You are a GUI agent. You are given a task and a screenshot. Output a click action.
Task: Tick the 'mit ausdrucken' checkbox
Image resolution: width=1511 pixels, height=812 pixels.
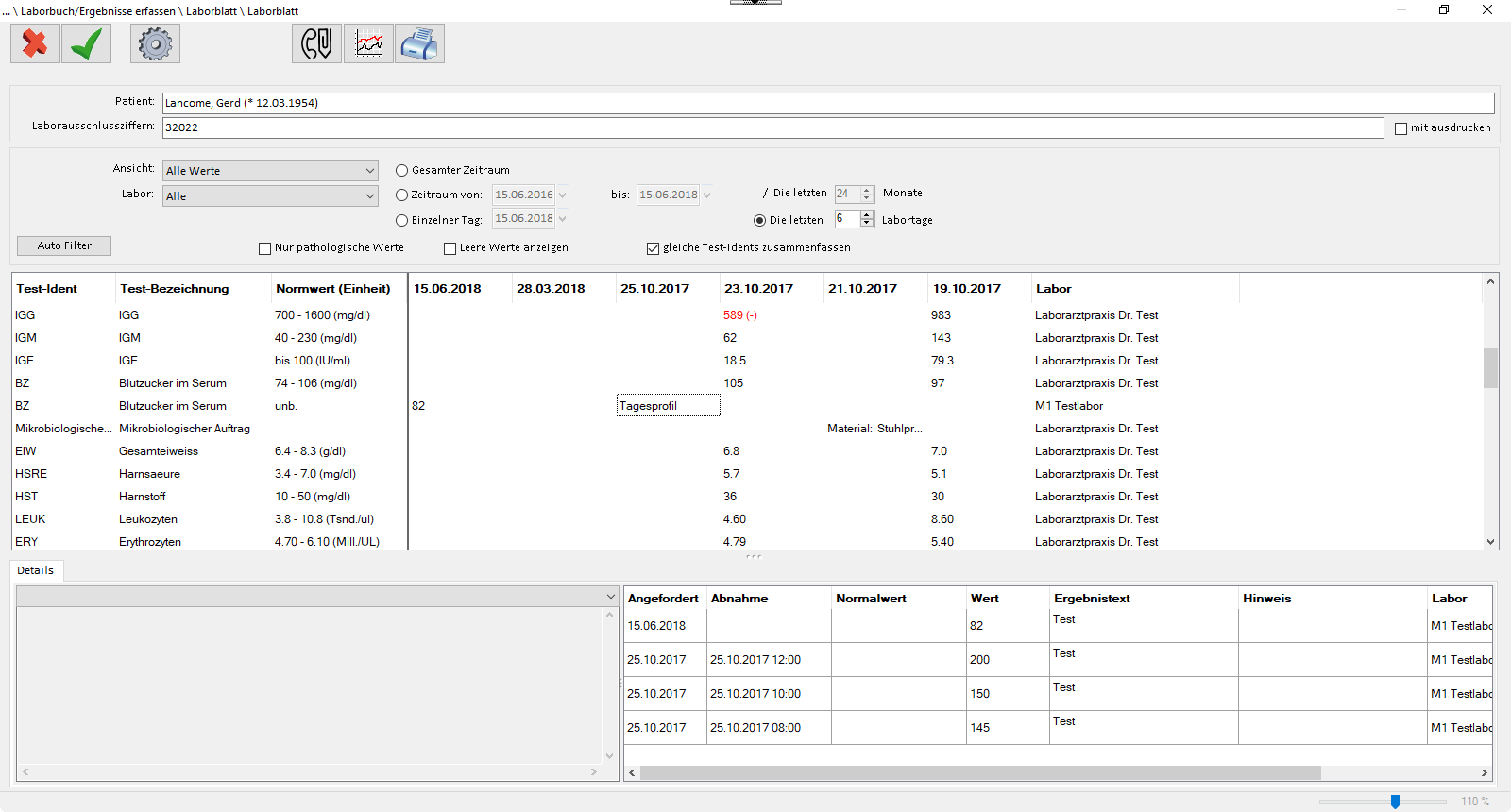pos(1401,128)
